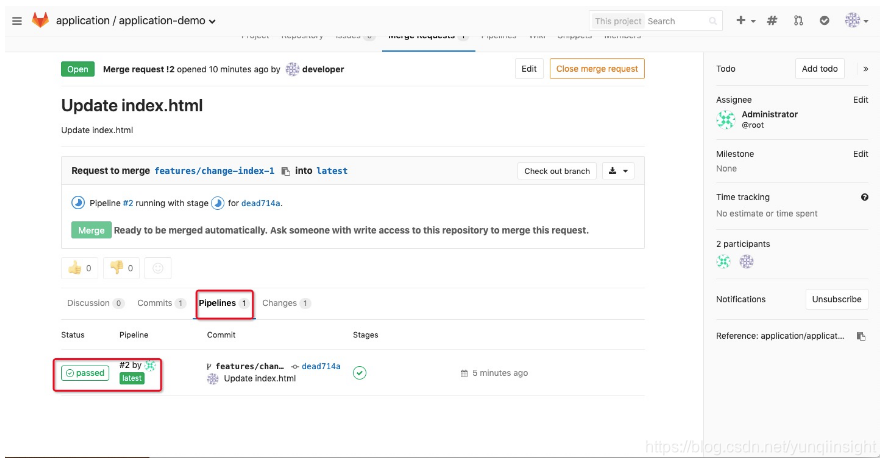Screen dimensions: 886x465
Task: Switch to the Commits tab
Action: pyautogui.click(x=161, y=303)
